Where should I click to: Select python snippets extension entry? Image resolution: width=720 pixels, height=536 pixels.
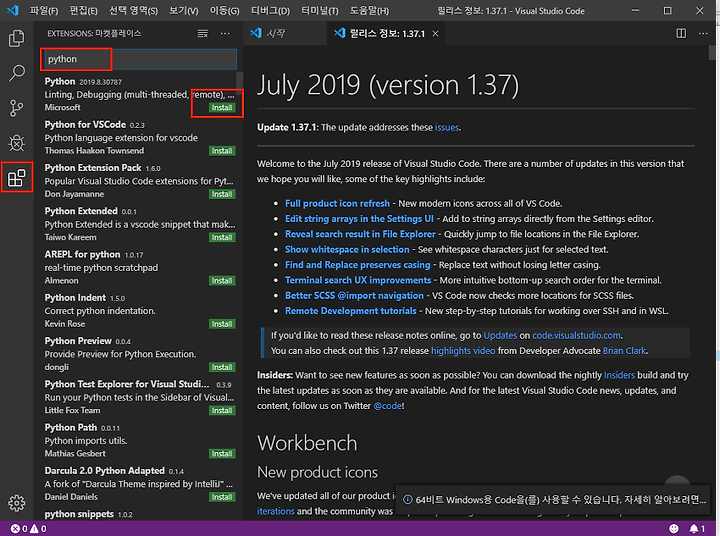click(x=139, y=514)
